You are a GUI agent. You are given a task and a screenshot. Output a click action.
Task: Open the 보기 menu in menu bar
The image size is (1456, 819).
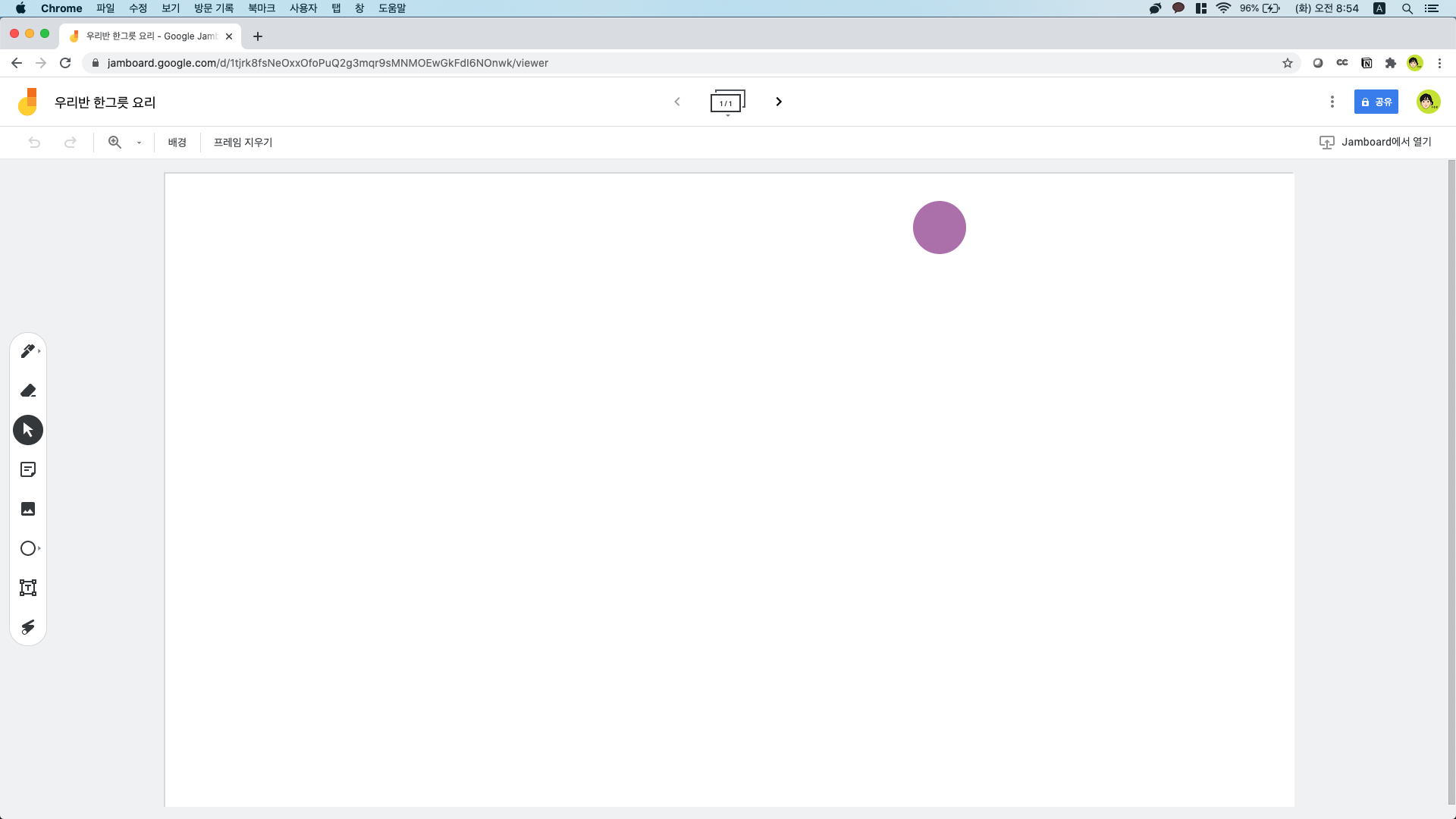(171, 8)
